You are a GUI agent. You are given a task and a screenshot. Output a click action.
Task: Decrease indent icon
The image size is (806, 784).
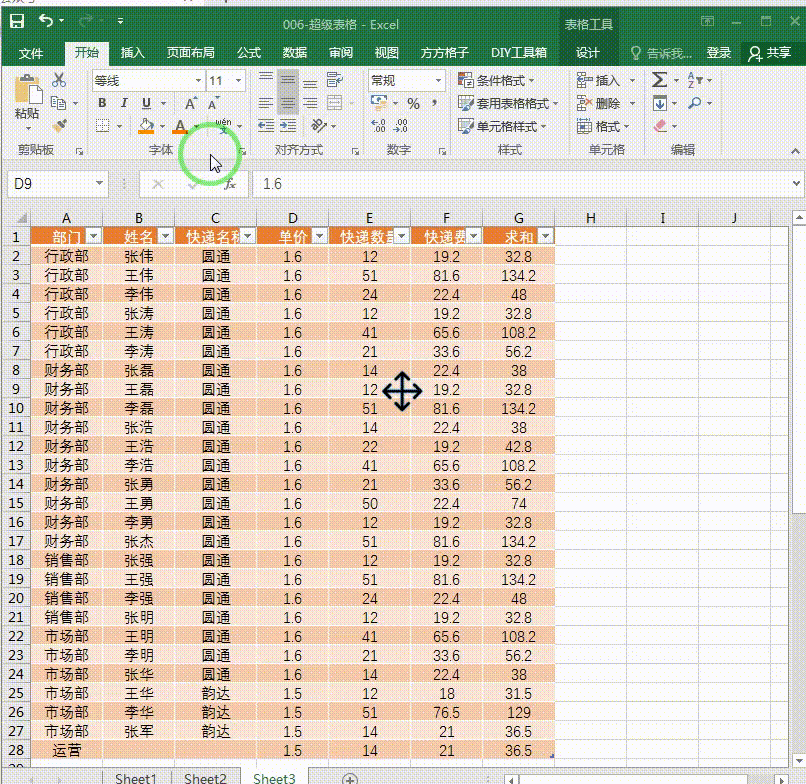point(266,126)
